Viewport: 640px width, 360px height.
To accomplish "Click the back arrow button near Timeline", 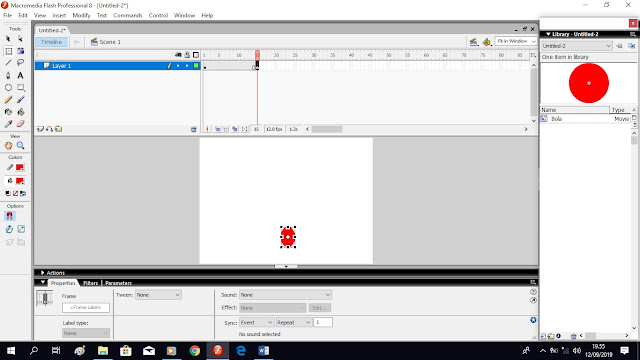I will tap(77, 42).
